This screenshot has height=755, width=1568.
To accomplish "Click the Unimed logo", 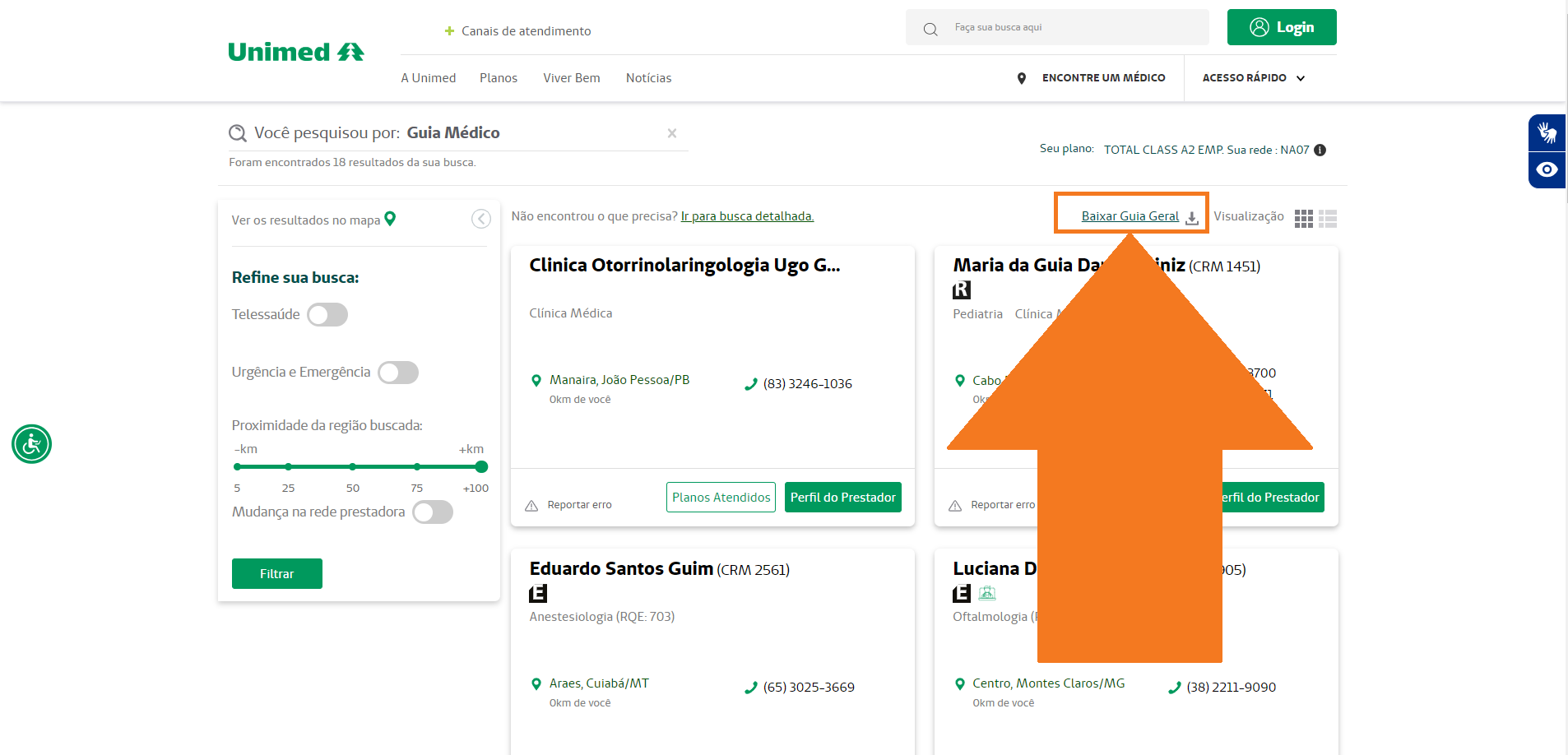I will pyautogui.click(x=295, y=52).
